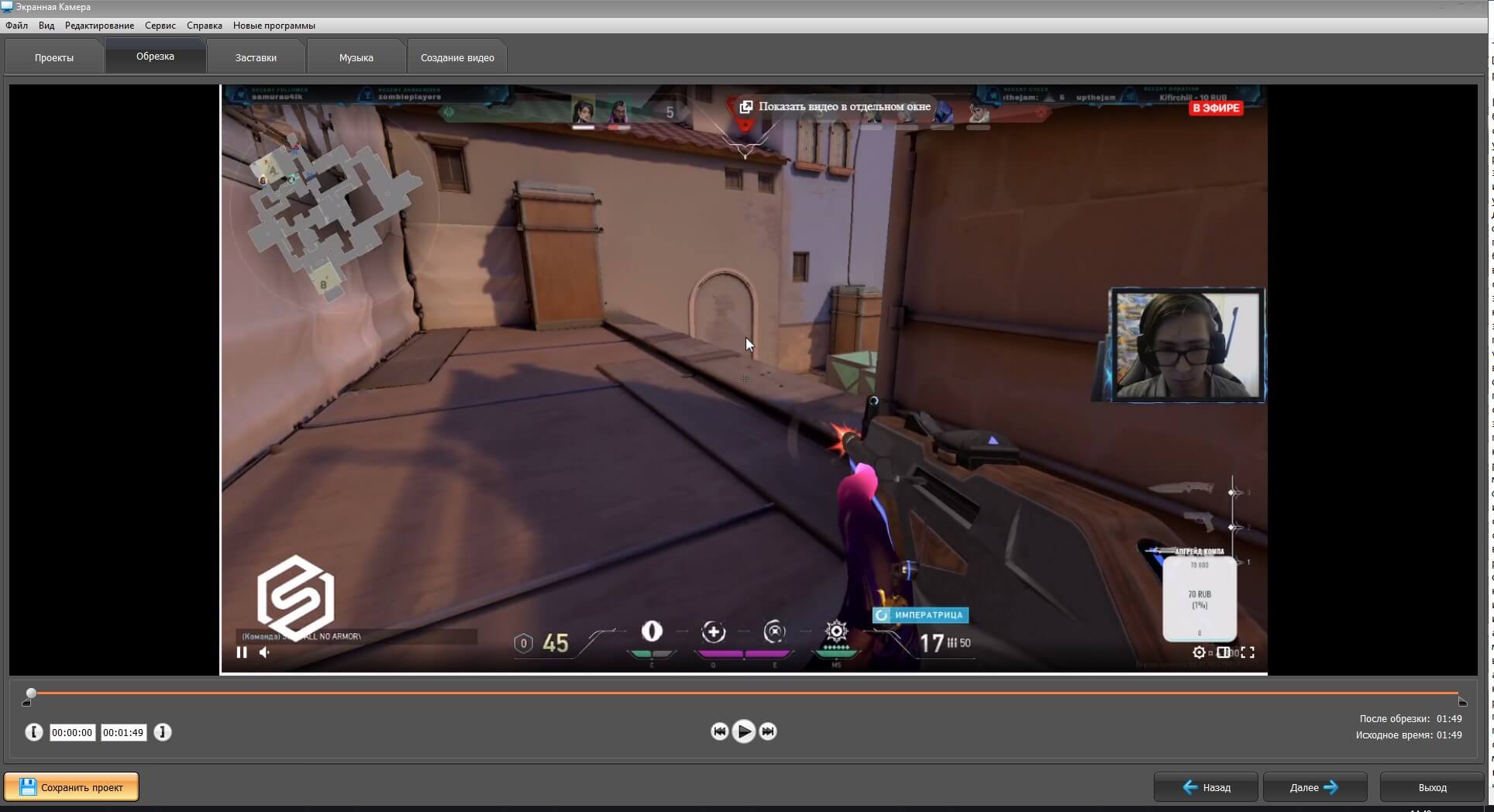The image size is (1494, 812).
Task: Click Сохранить проект button
Action: (71, 787)
